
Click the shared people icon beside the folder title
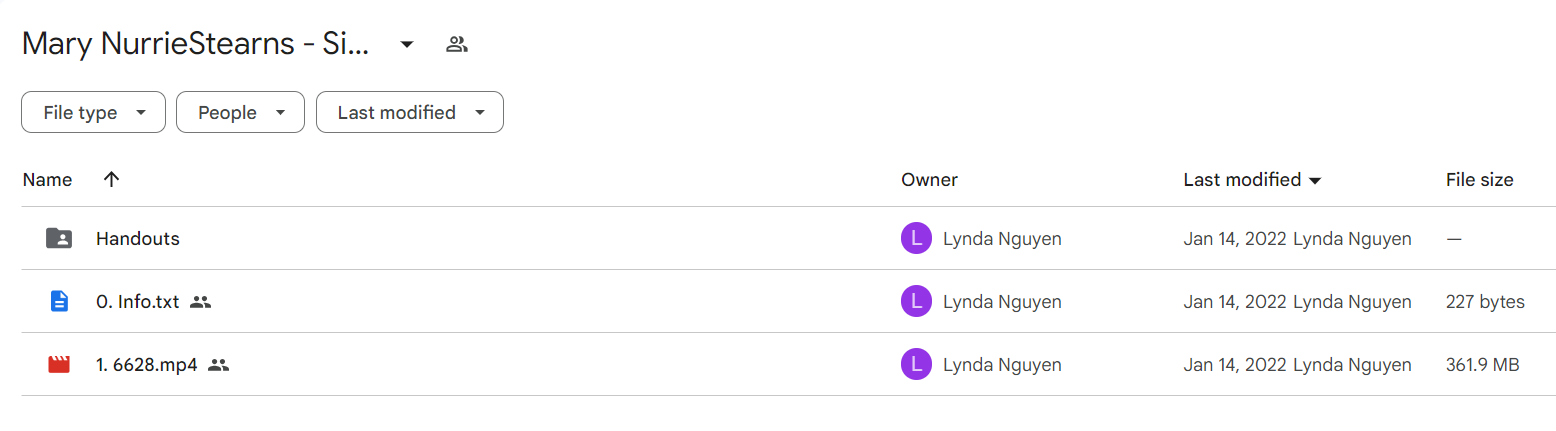coord(457,44)
